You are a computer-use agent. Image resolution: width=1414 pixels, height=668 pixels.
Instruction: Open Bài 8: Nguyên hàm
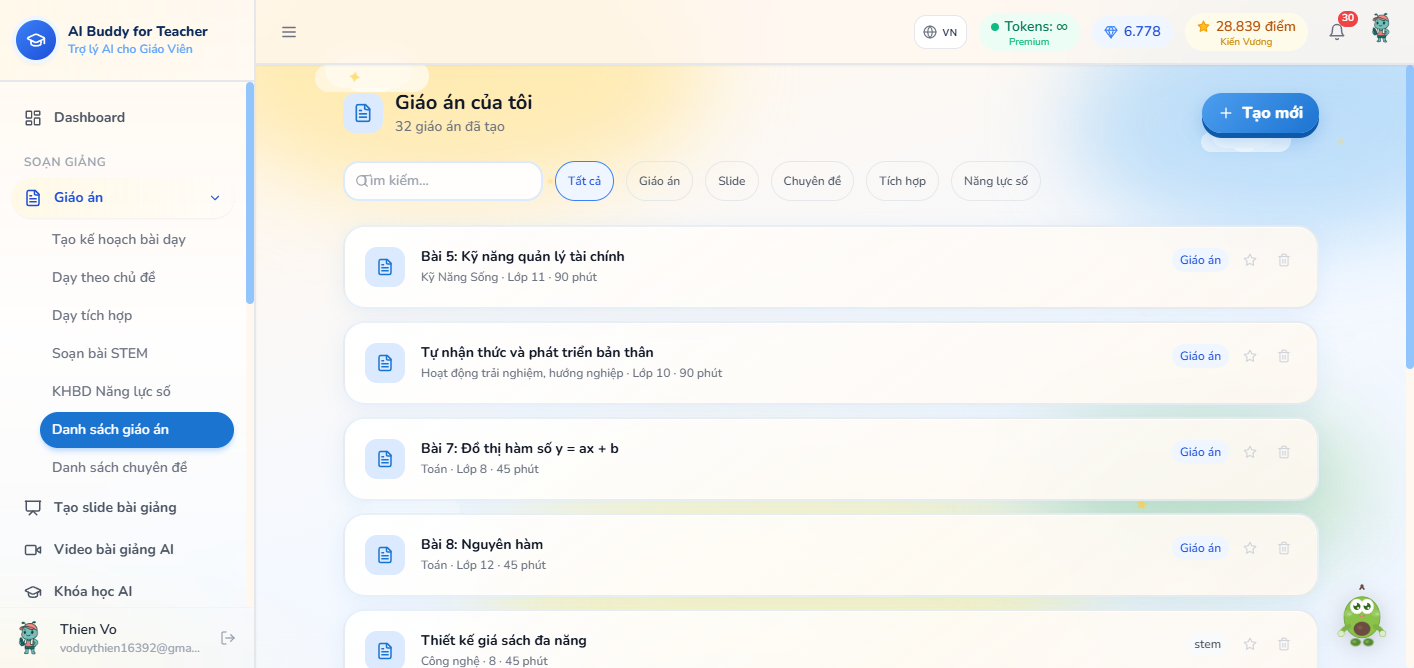(x=831, y=555)
